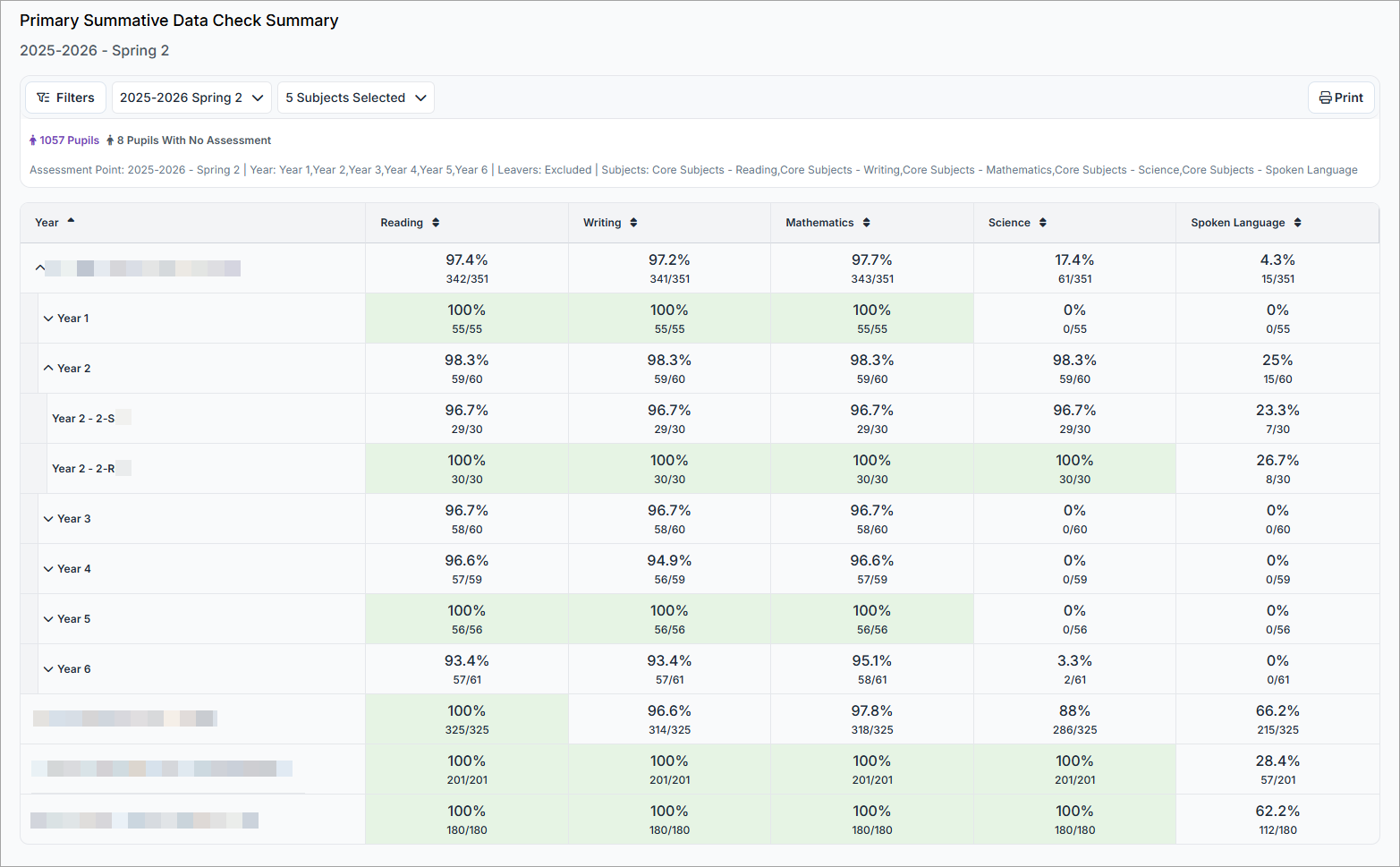
Task: Click the Year column ascending arrow
Action: coord(71,221)
